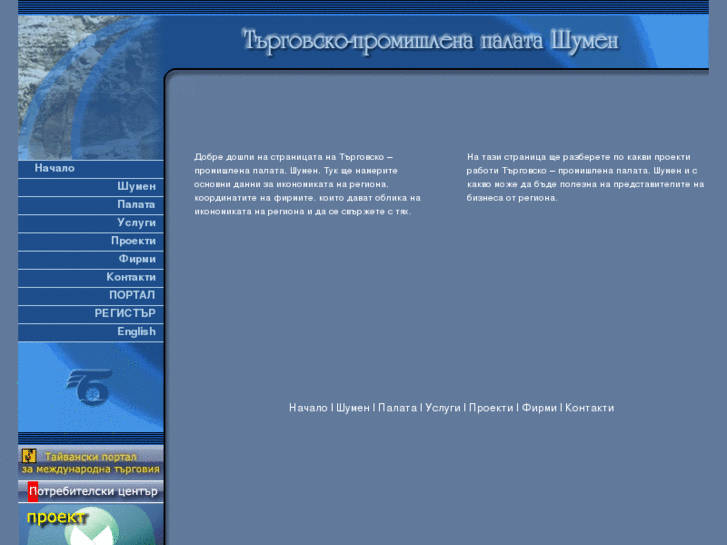The width and height of the screenshot is (727, 545).
Task: Click the small icon on the Taiwan portal banner
Action: (x=29, y=456)
